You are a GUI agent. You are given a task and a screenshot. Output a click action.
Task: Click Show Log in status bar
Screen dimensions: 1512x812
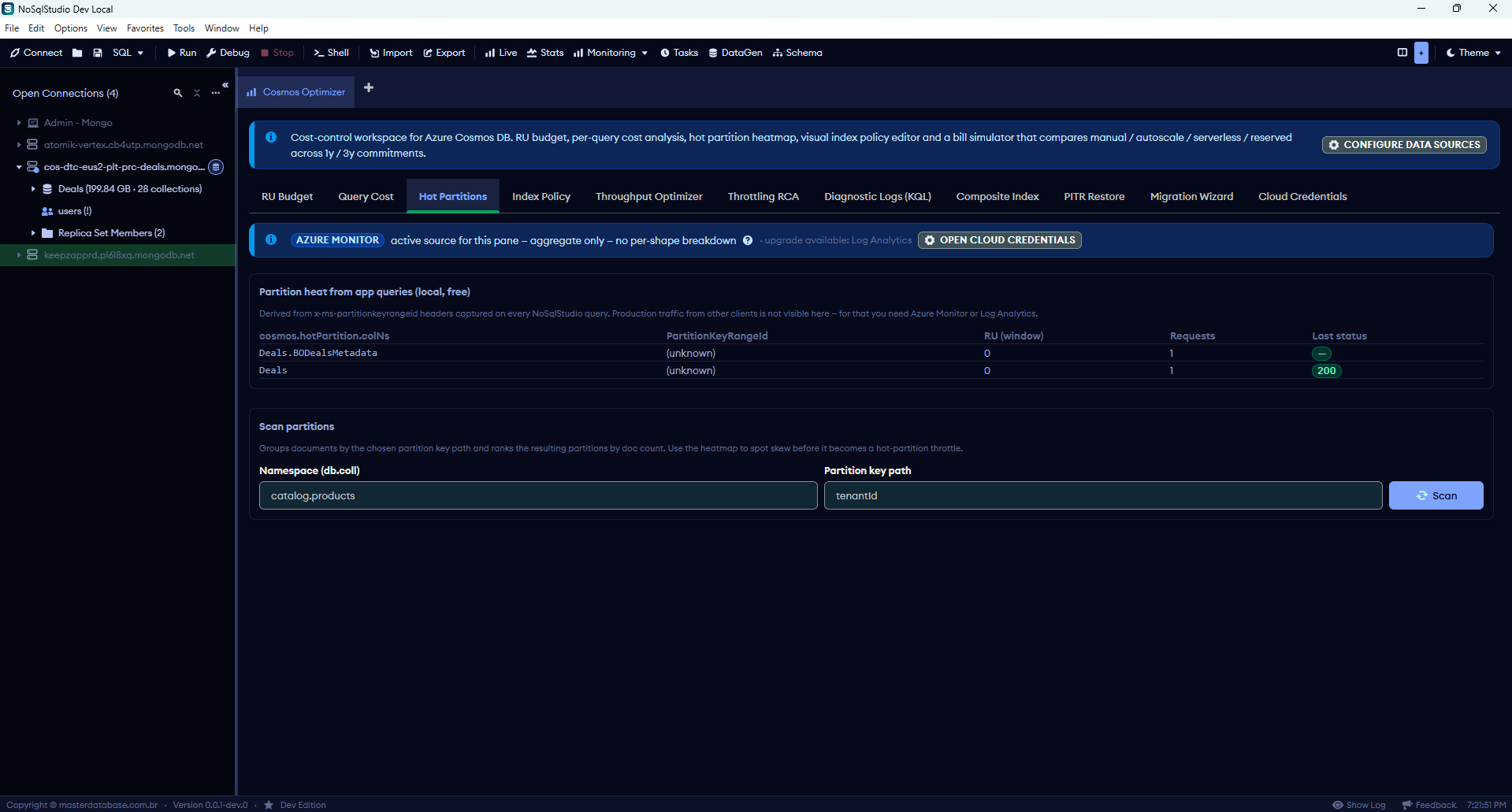point(1359,805)
